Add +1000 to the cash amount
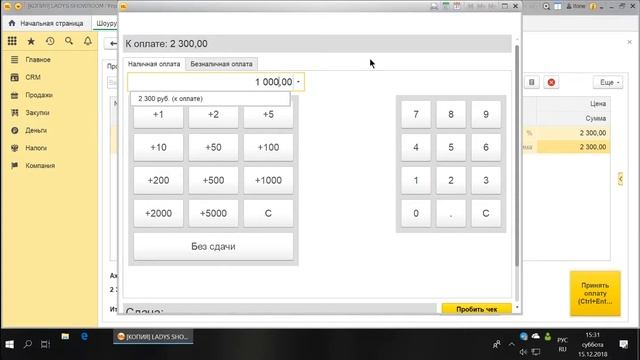Screen dimensions: 640x360 click(268, 180)
